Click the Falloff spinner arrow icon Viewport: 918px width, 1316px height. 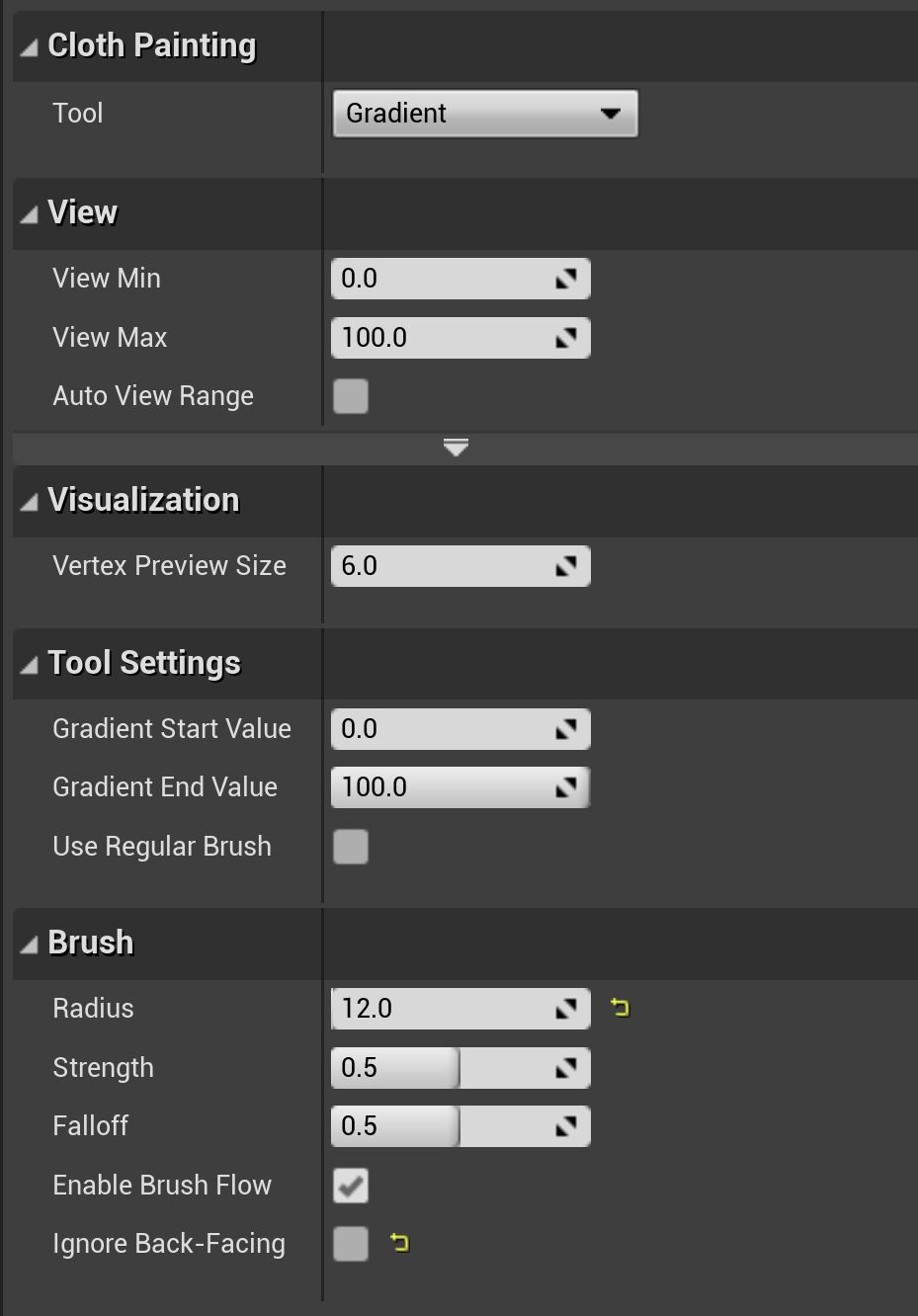[565, 1126]
